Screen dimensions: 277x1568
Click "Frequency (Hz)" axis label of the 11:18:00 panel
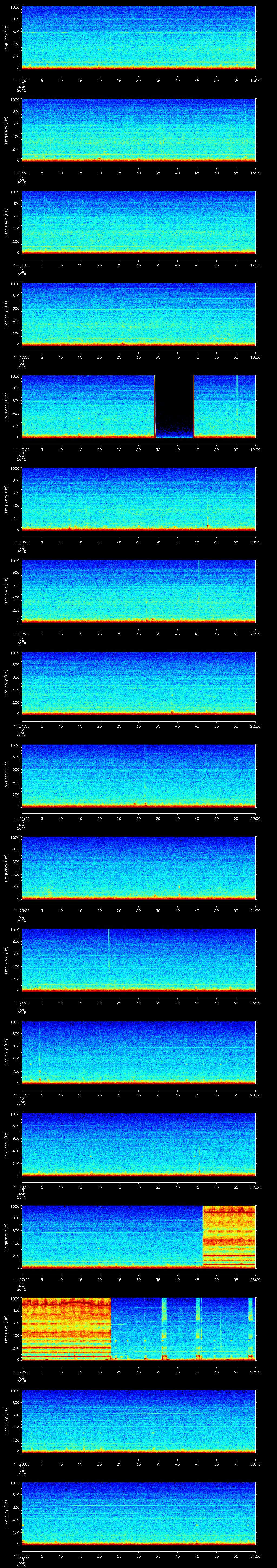[x=6, y=407]
